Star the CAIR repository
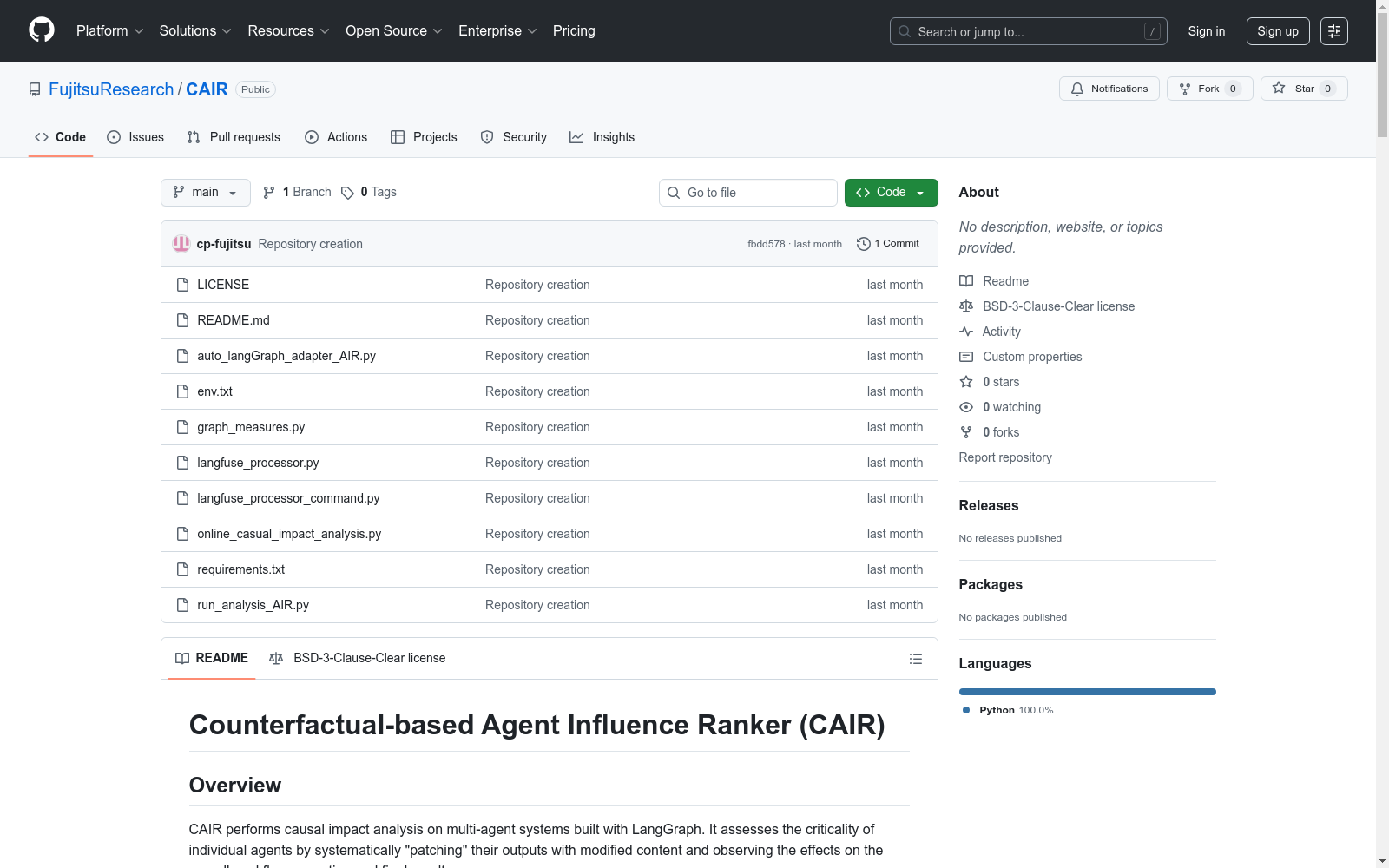Viewport: 1389px width, 868px height. pyautogui.click(x=1303, y=89)
